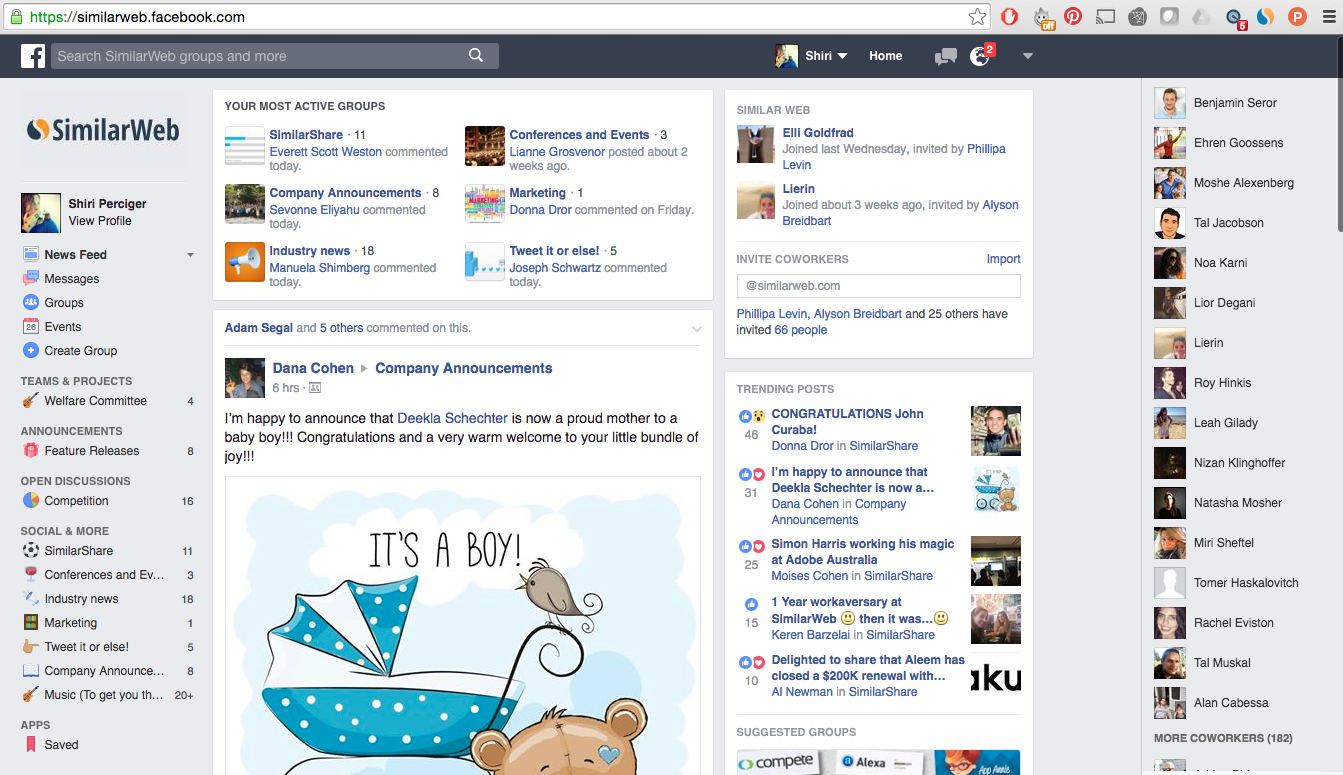
Task: Bookmark page with the star icon
Action: tap(977, 16)
